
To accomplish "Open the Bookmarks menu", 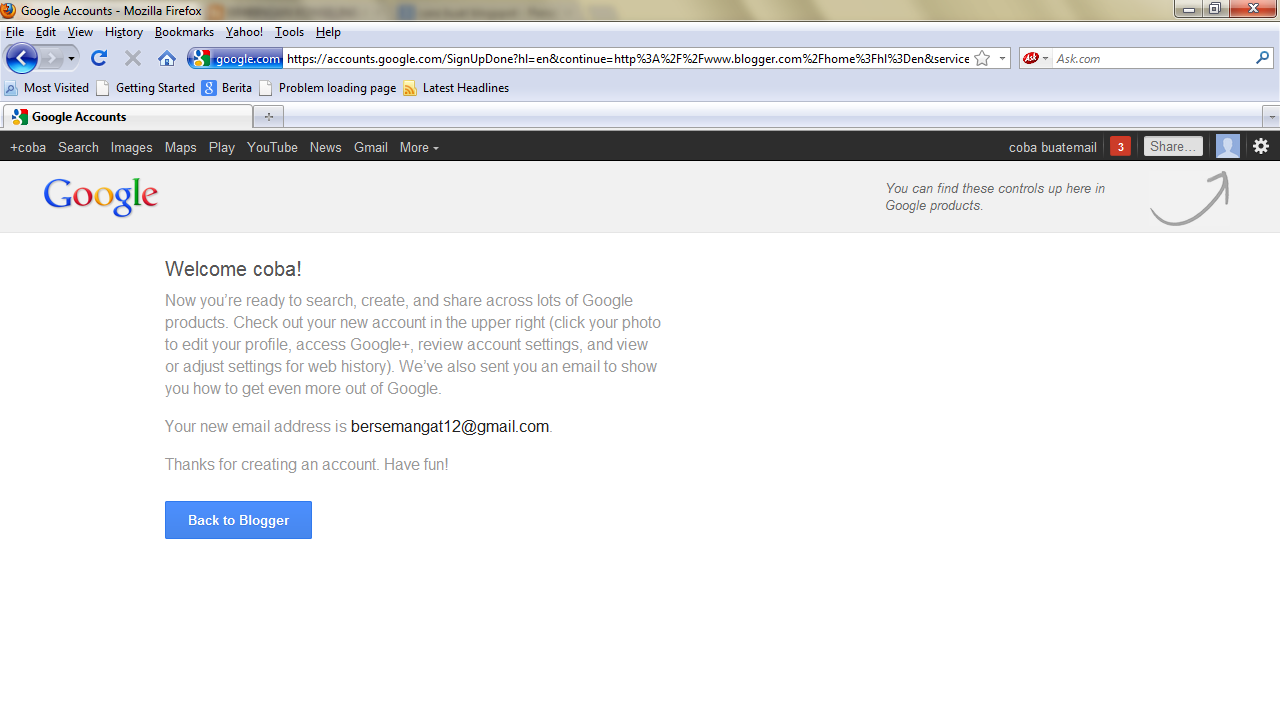I will [184, 32].
